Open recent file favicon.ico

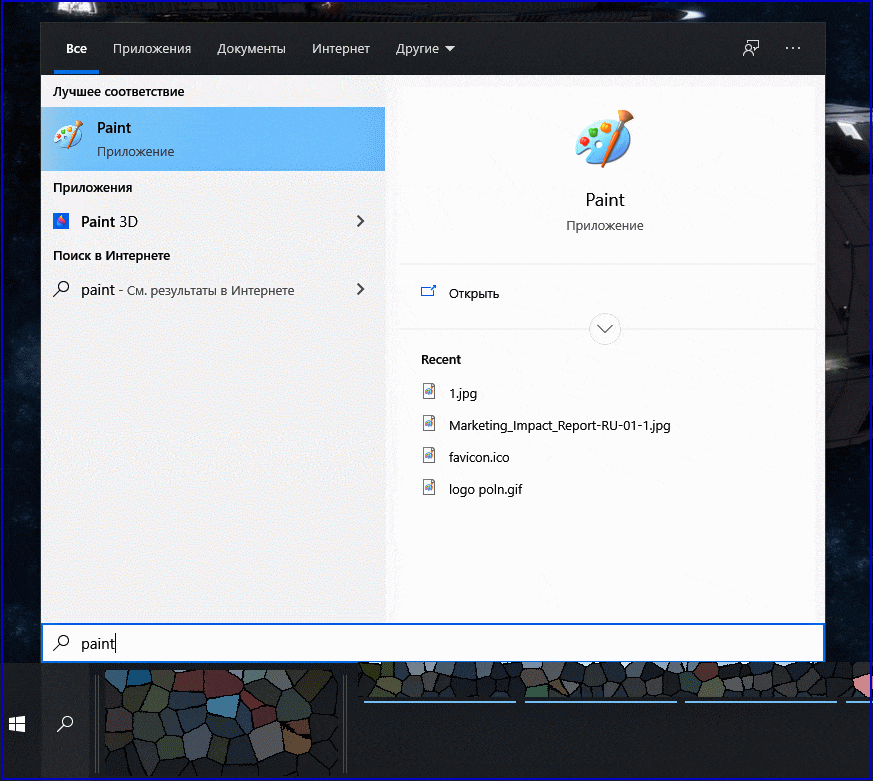coord(479,457)
